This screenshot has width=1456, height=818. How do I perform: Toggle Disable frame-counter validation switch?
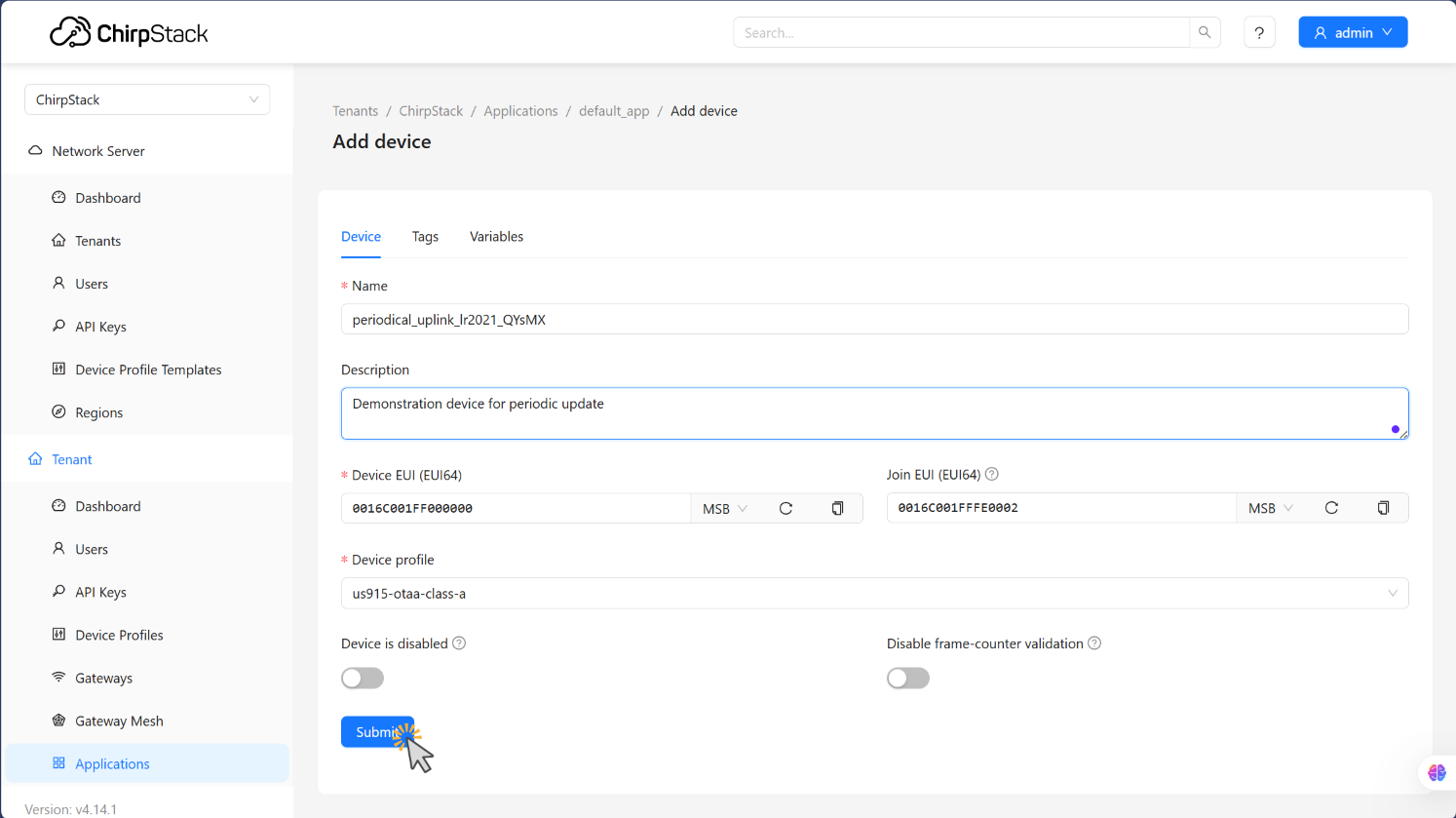908,678
